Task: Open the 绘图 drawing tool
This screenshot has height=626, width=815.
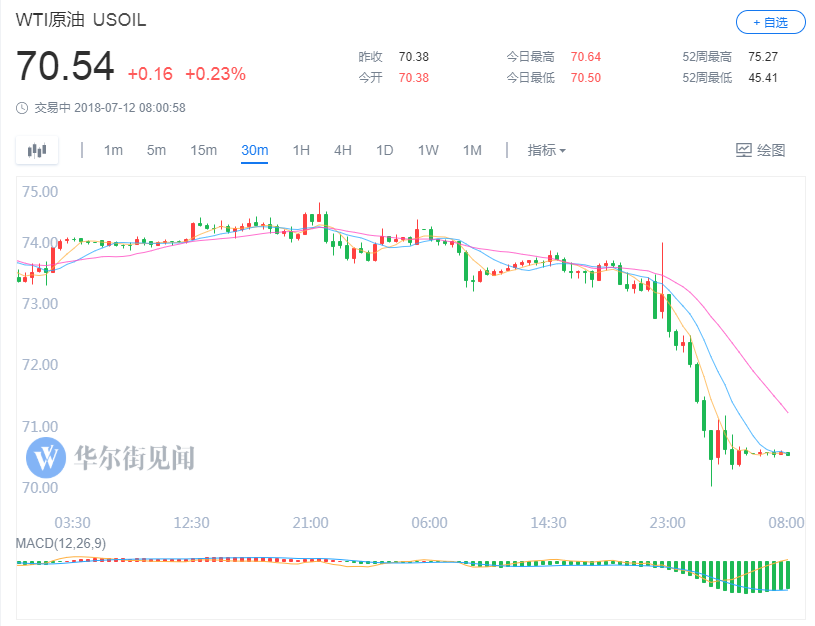Action: (760, 150)
